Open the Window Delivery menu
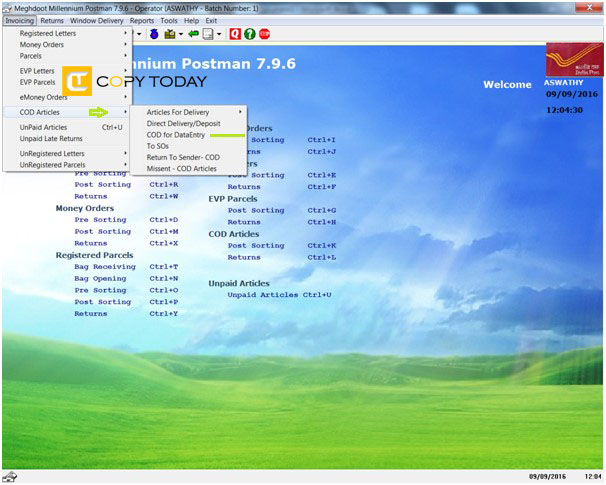Image resolution: width=606 pixels, height=485 pixels. pos(96,20)
